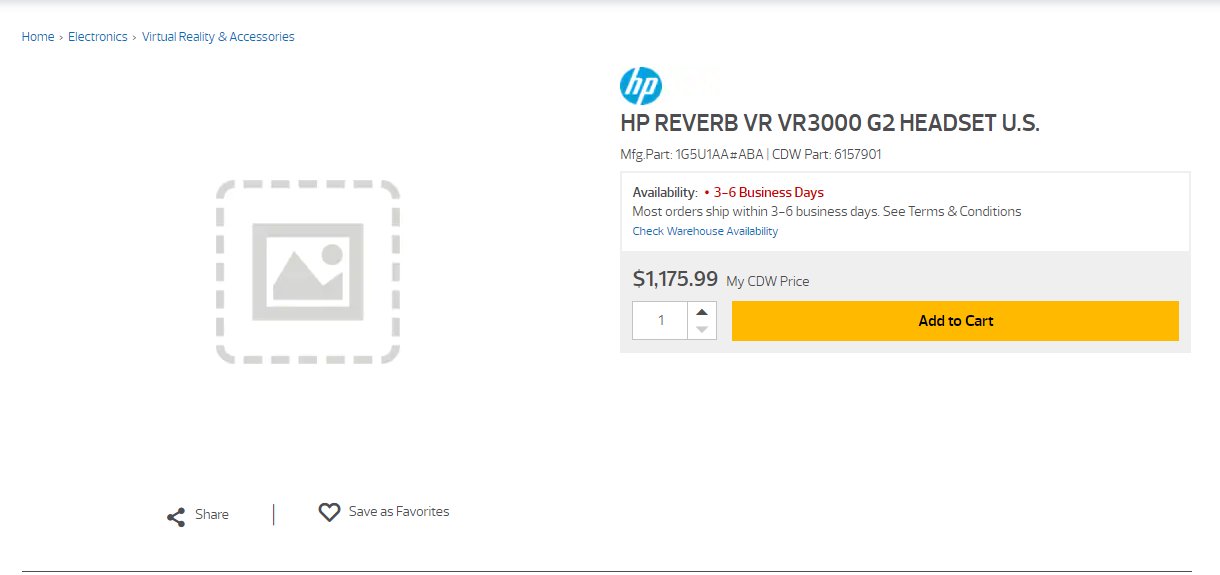The image size is (1220, 575).
Task: Go to the Home breadcrumb
Action: click(x=38, y=37)
